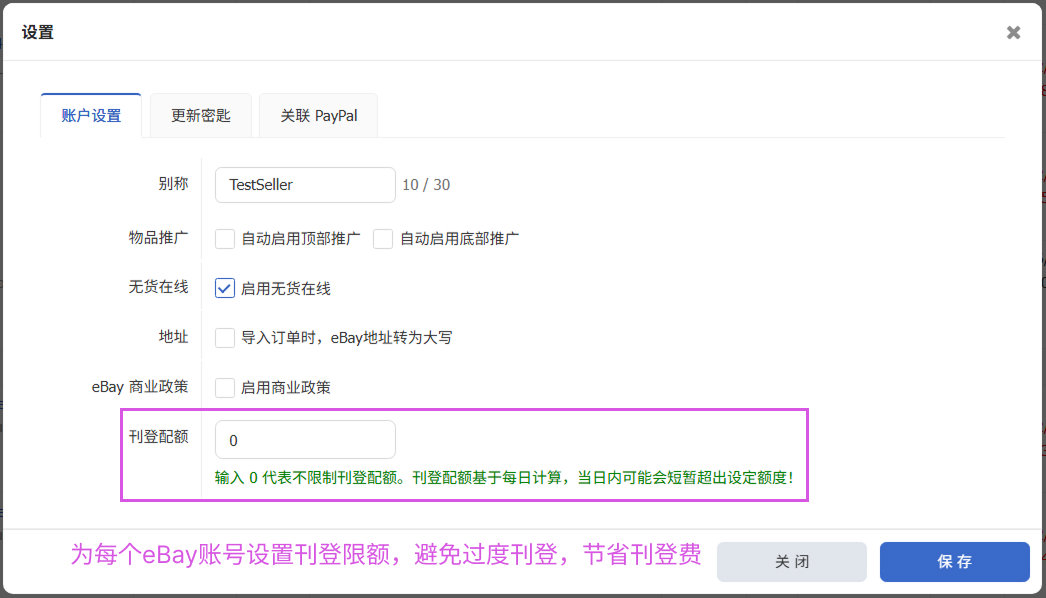Click the 10 / 30 character counter

pyautogui.click(x=426, y=185)
